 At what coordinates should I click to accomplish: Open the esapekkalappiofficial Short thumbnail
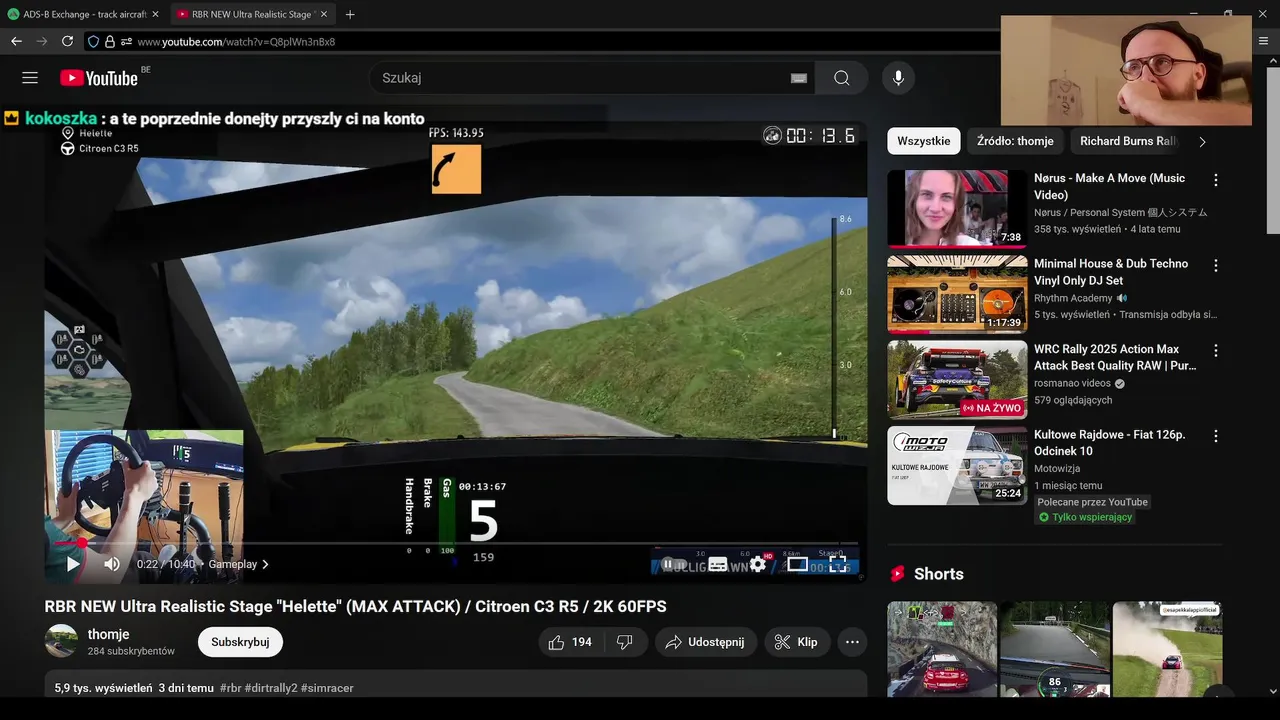(x=1167, y=649)
